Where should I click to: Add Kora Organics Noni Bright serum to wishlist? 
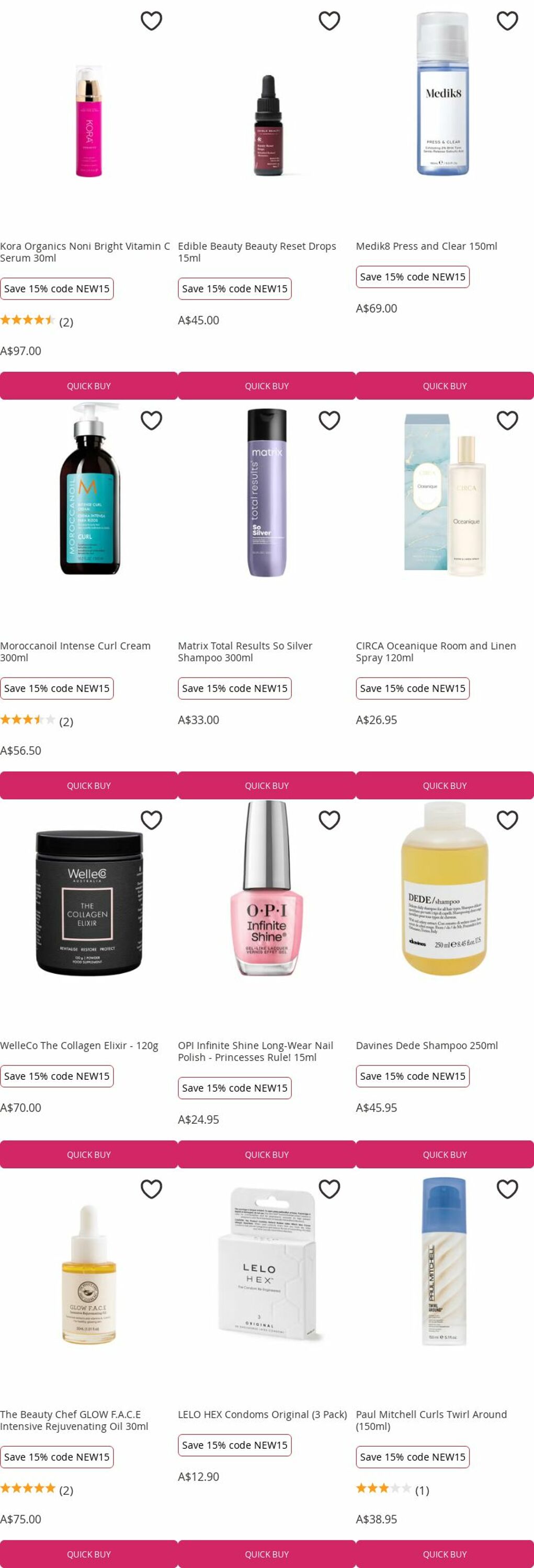click(x=151, y=21)
